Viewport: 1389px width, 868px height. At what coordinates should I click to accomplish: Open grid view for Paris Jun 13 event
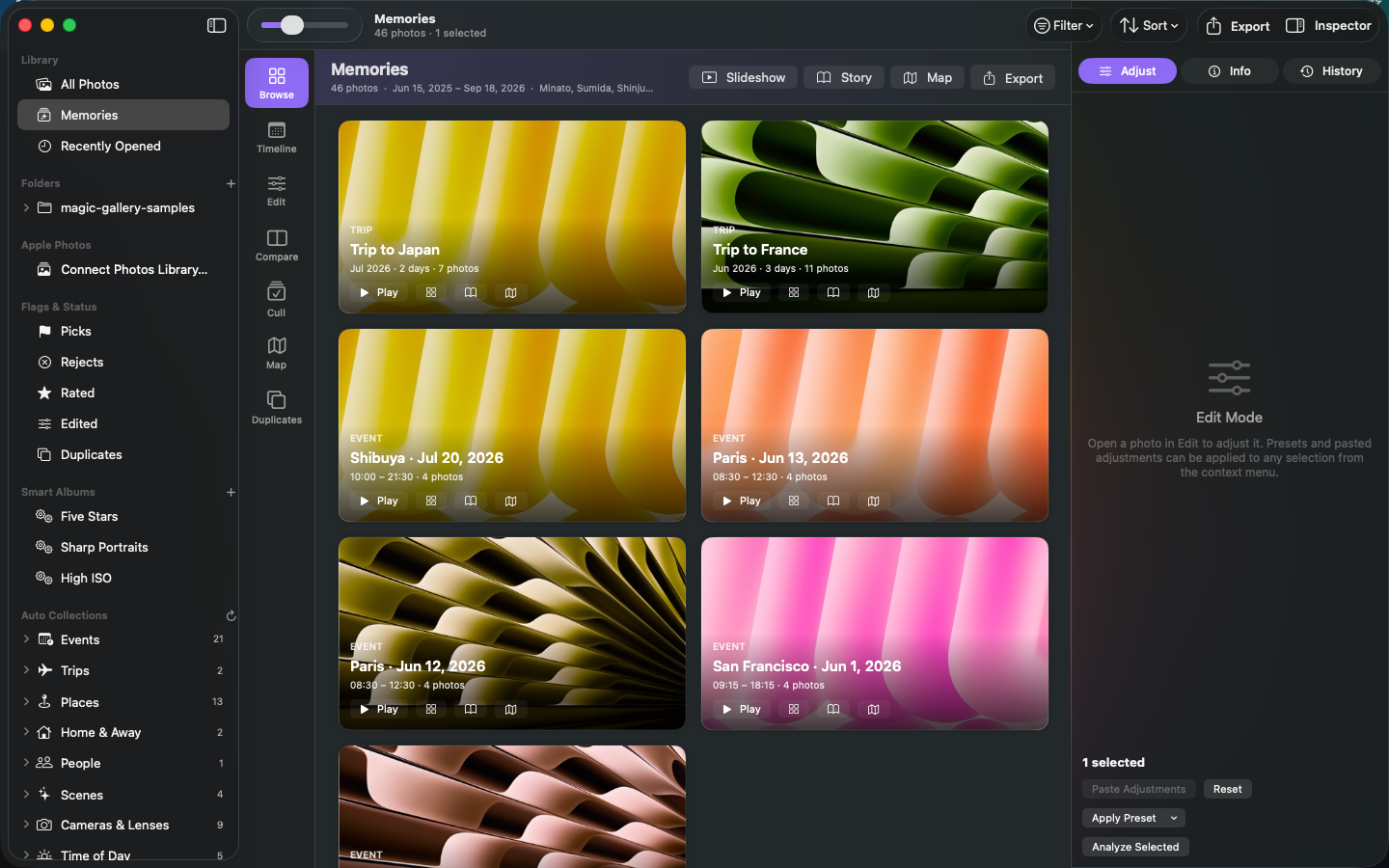[x=794, y=501]
